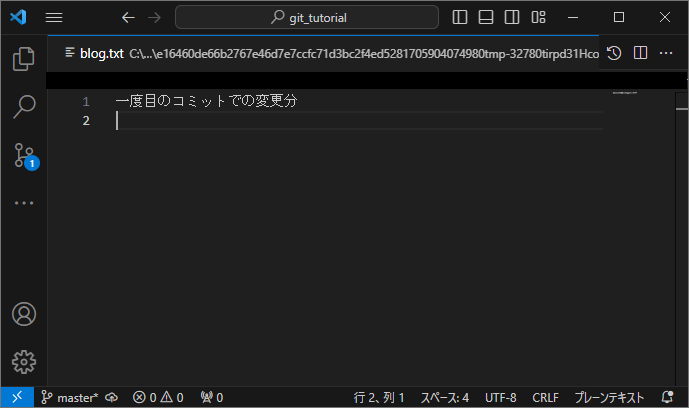
Task: Publish to cloud icon in status bar
Action: (112, 397)
